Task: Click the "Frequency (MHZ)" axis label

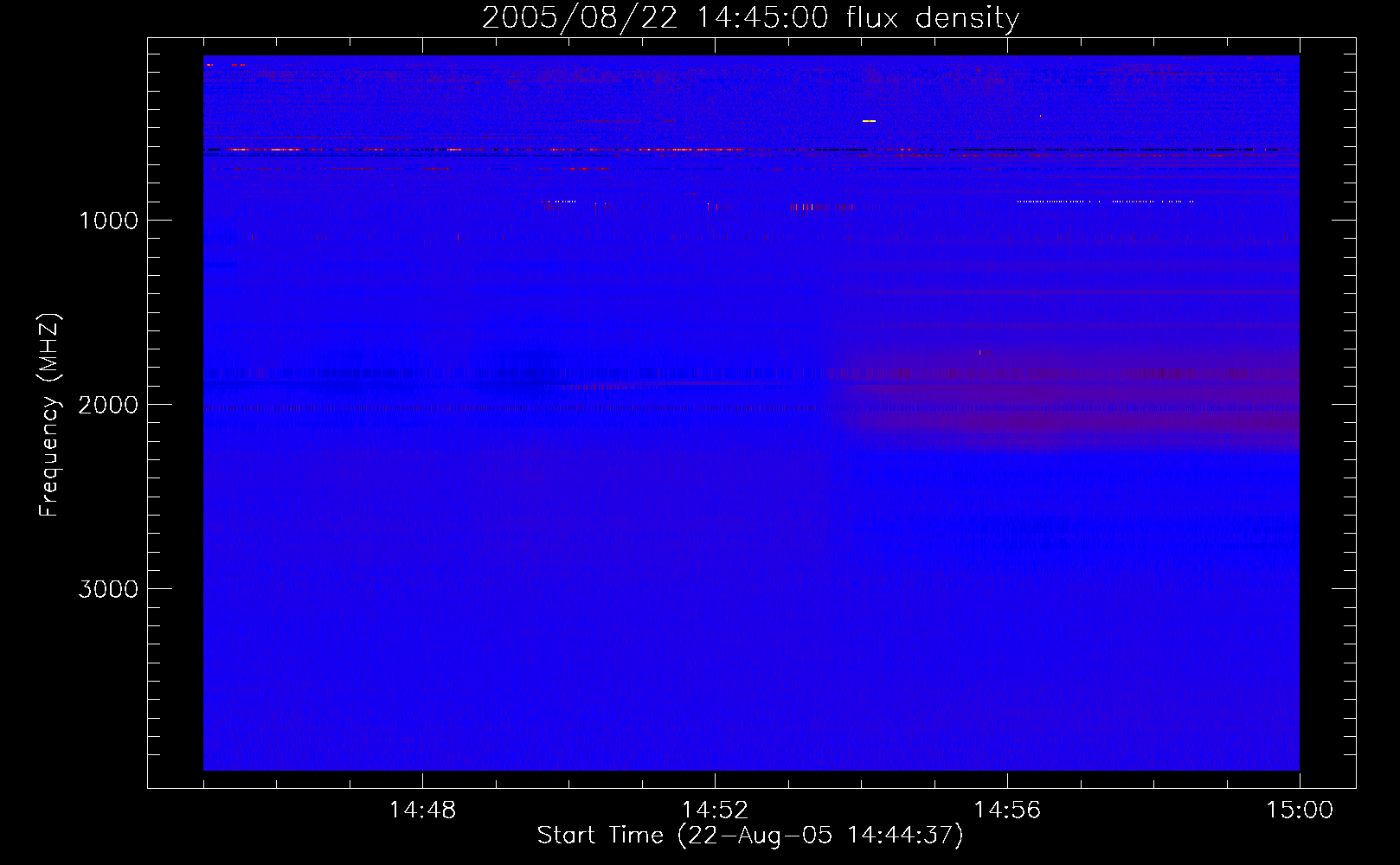Action: 49,414
